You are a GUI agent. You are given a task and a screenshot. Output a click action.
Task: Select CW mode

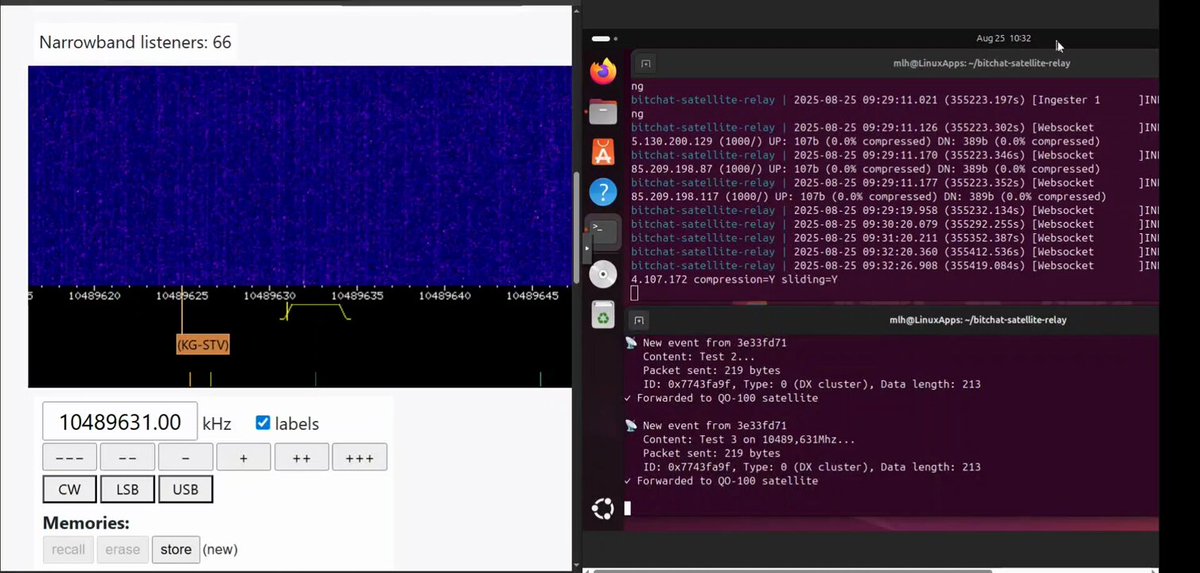tap(70, 489)
